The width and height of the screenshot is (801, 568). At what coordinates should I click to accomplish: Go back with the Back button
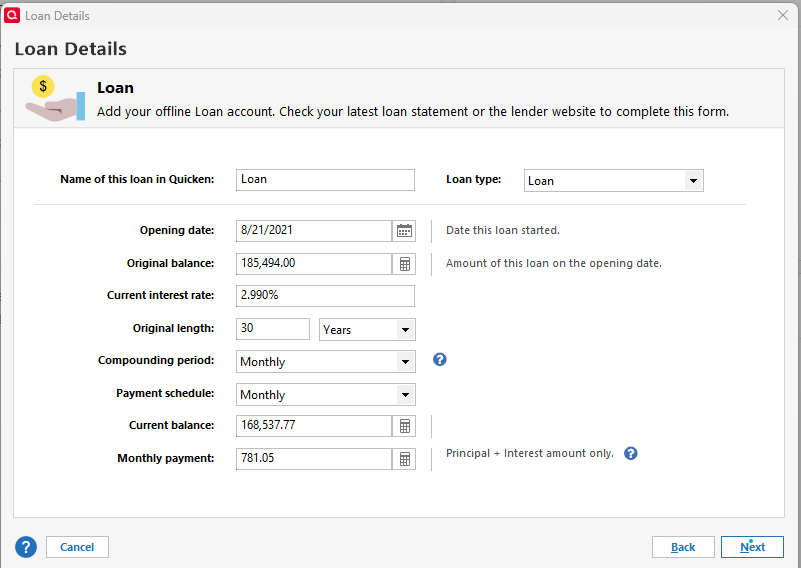pyautogui.click(x=683, y=547)
